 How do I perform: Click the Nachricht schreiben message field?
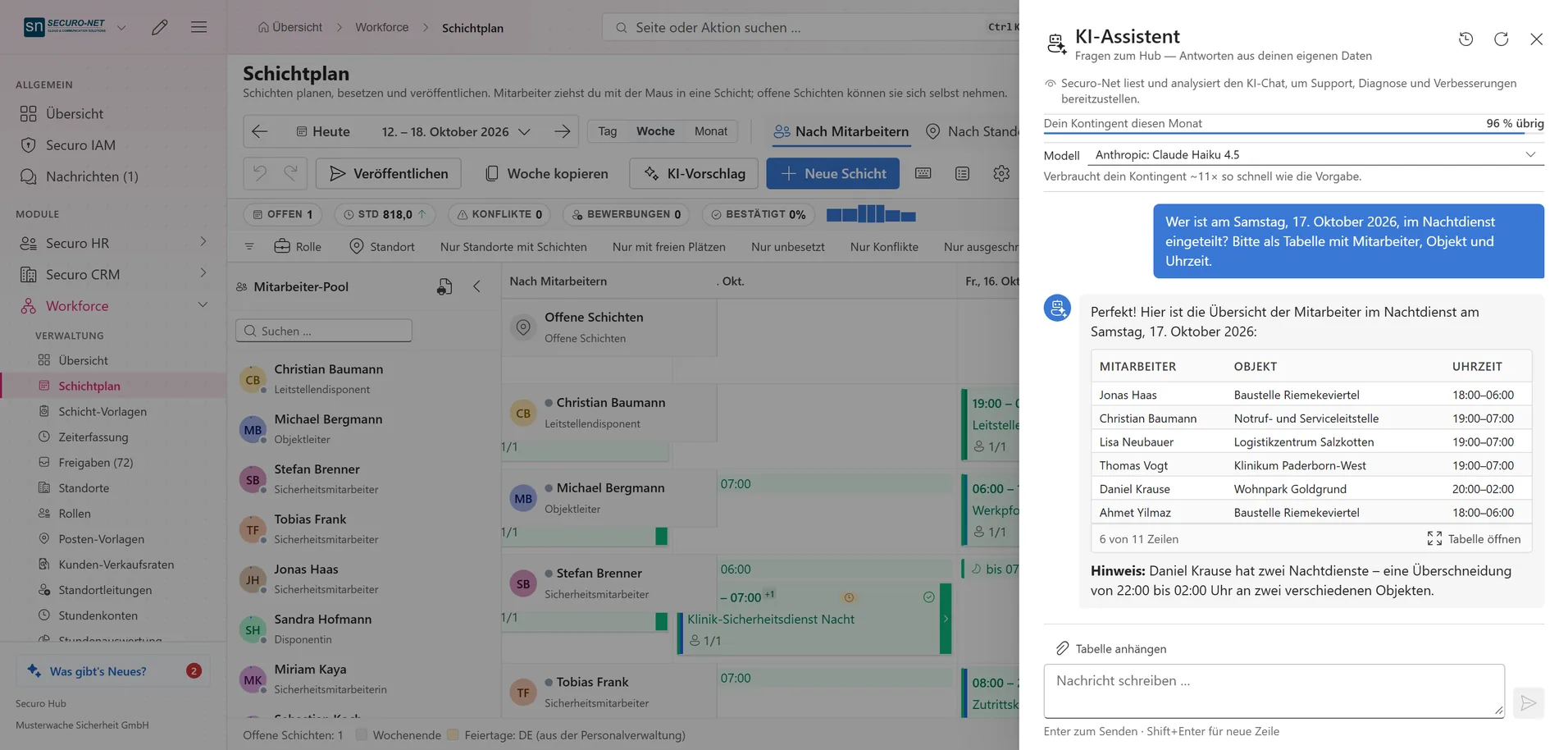point(1274,691)
